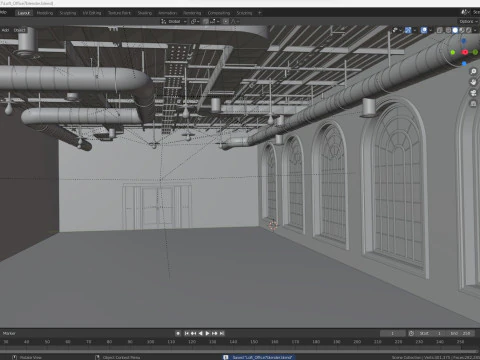Click the upper blue Z axis gizmo dot
Image resolution: width=480 pixels, height=360 pixels.
point(464,41)
